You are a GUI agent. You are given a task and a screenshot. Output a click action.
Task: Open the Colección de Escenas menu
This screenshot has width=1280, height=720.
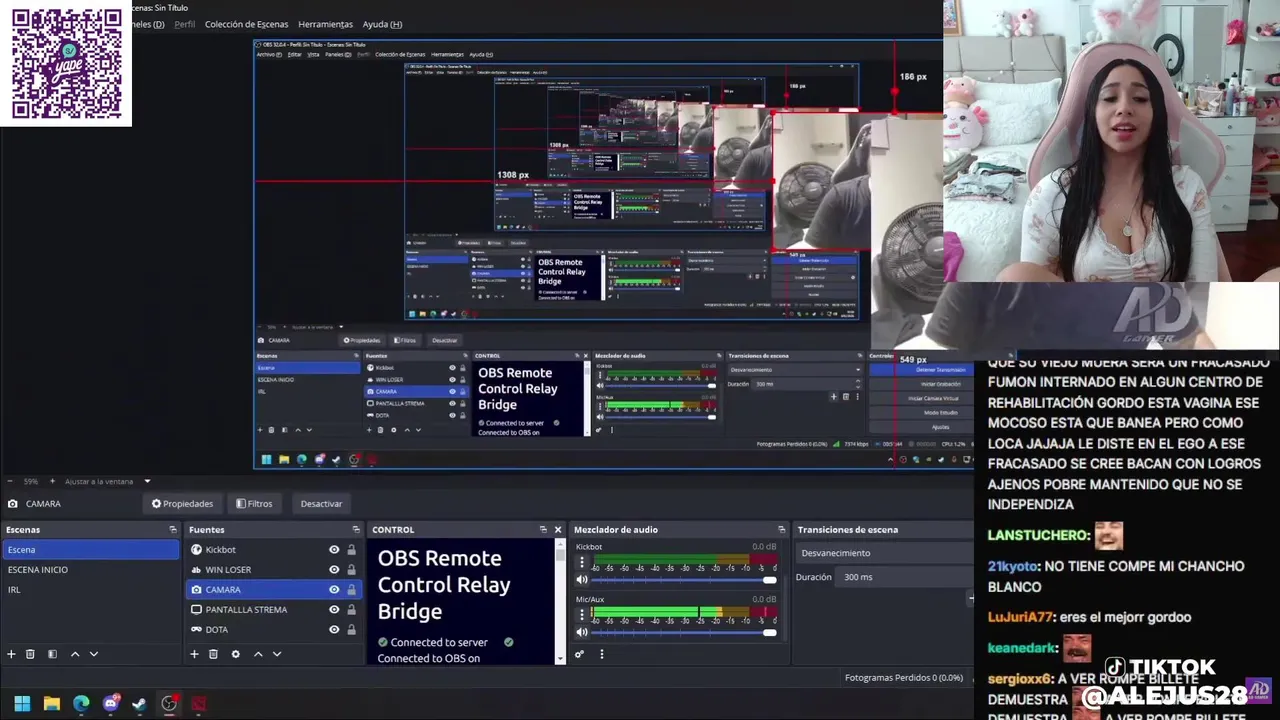click(246, 24)
